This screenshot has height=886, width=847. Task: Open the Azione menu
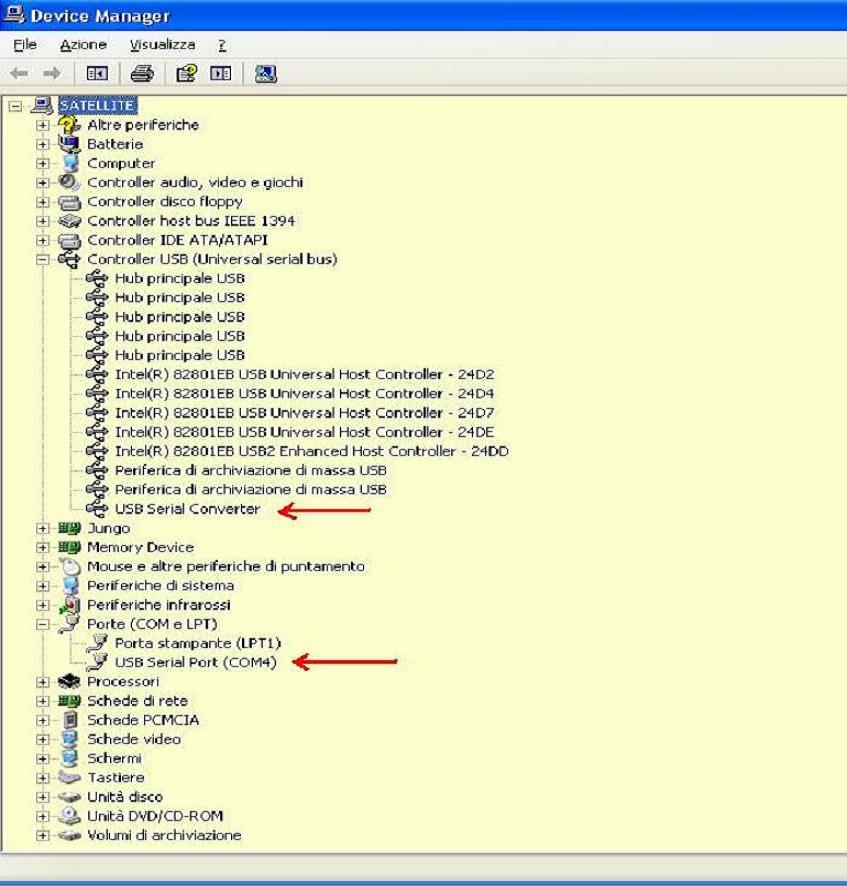point(83,45)
